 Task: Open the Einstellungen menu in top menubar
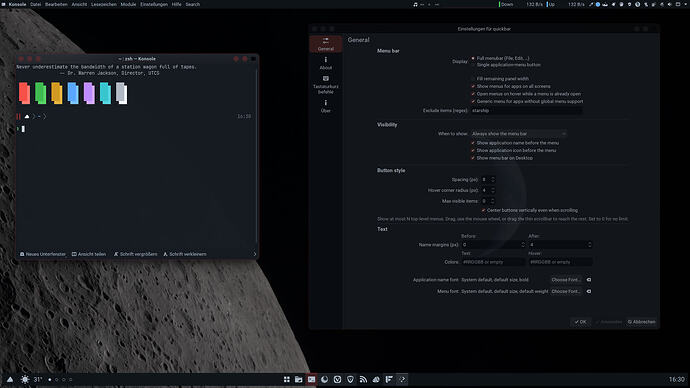(154, 4)
